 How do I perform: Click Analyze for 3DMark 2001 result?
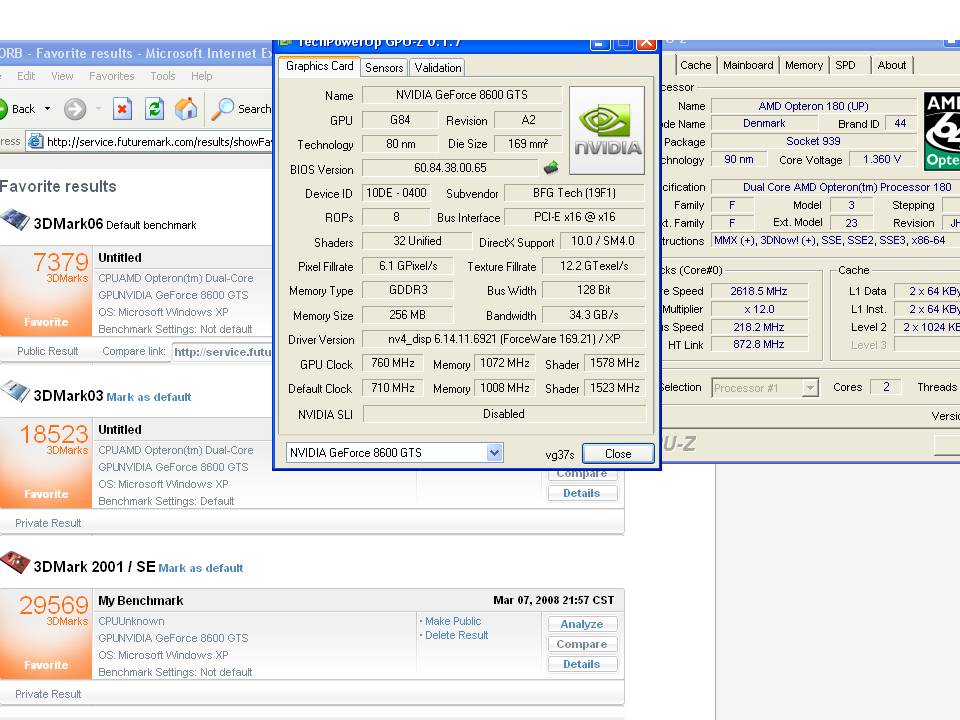pyautogui.click(x=582, y=624)
